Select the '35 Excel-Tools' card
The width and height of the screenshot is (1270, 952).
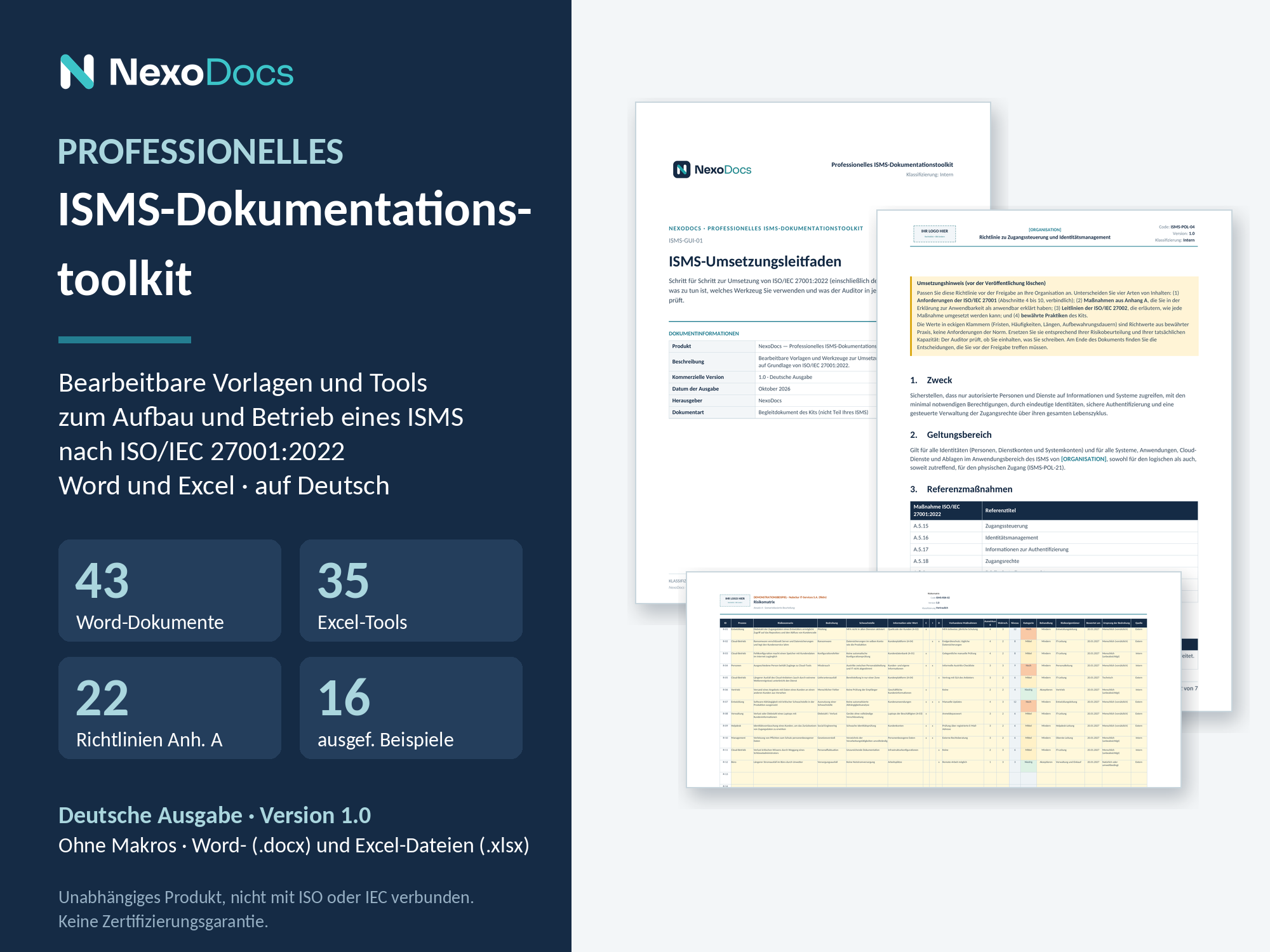click(x=411, y=590)
